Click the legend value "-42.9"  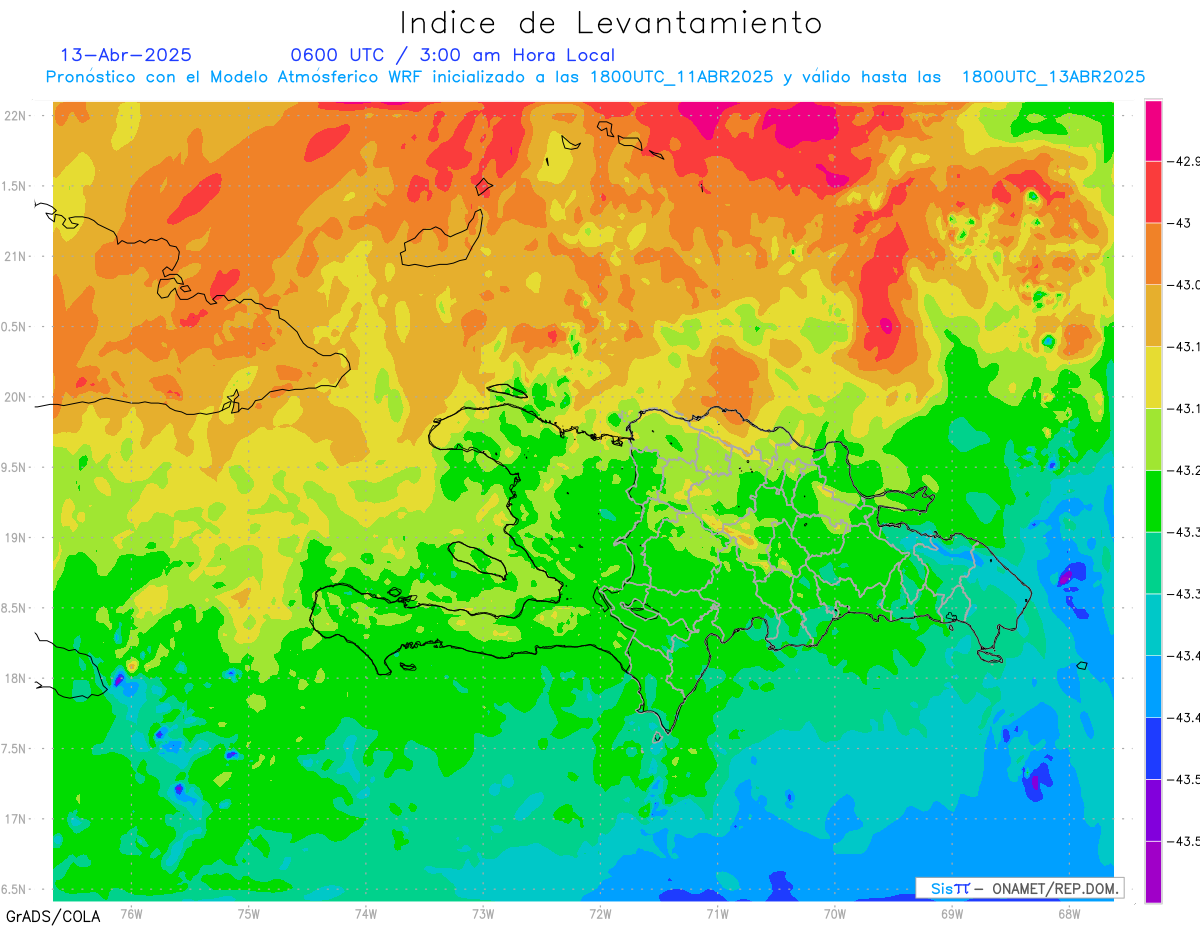(x=1185, y=161)
